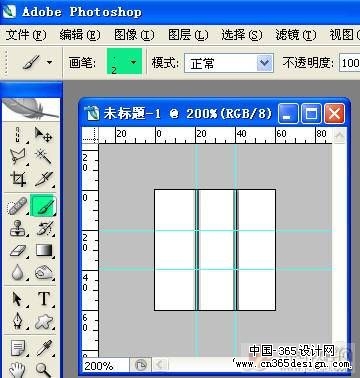Select the Move tool
This screenshot has height=378, width=360.
pyautogui.click(x=43, y=135)
